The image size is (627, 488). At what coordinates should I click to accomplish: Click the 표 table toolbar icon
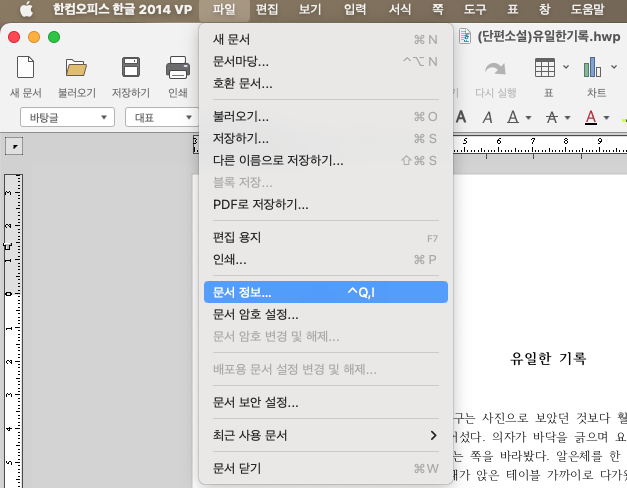click(x=545, y=67)
